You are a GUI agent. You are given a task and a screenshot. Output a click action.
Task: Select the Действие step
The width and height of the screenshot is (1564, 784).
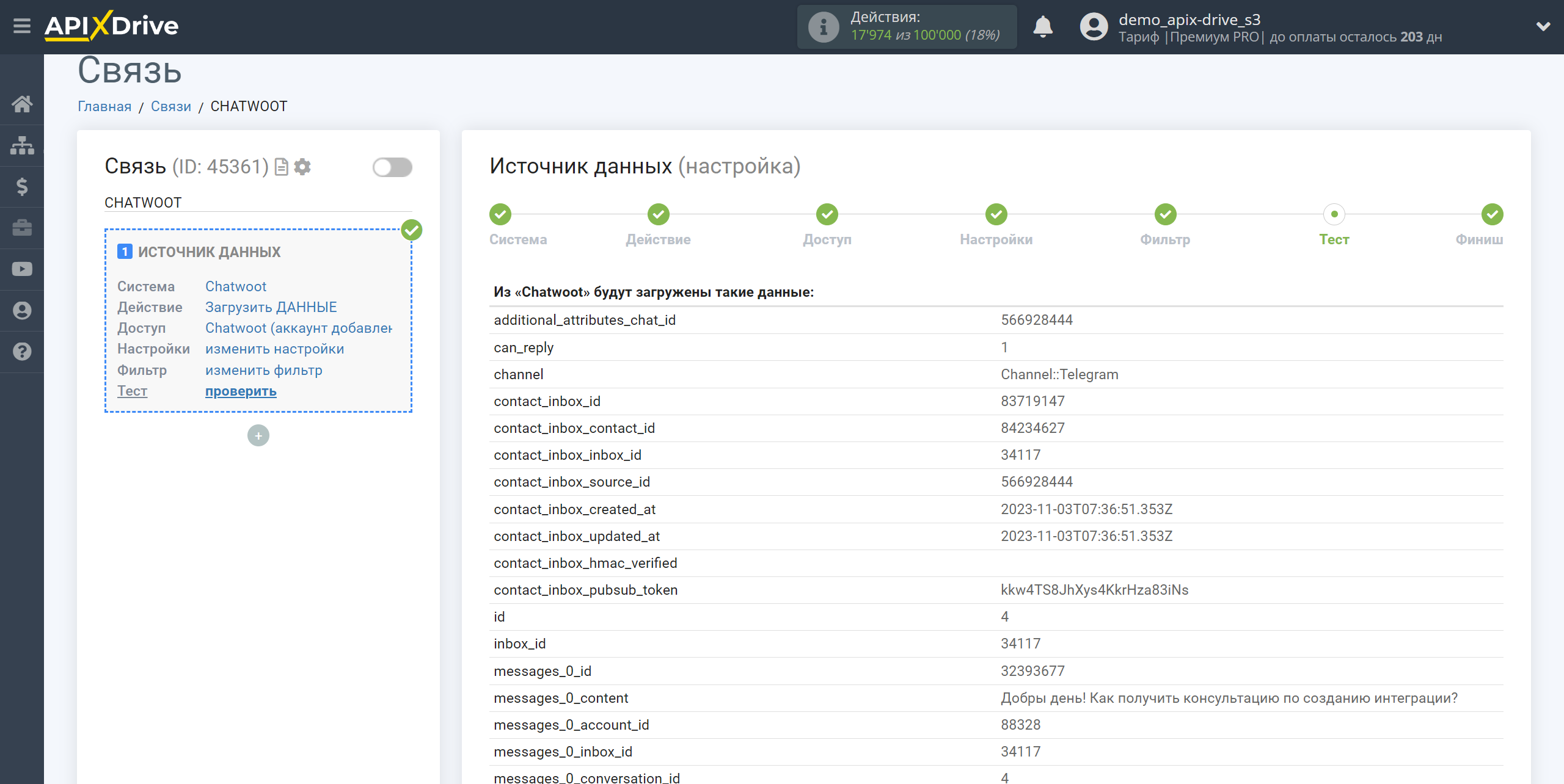click(659, 225)
